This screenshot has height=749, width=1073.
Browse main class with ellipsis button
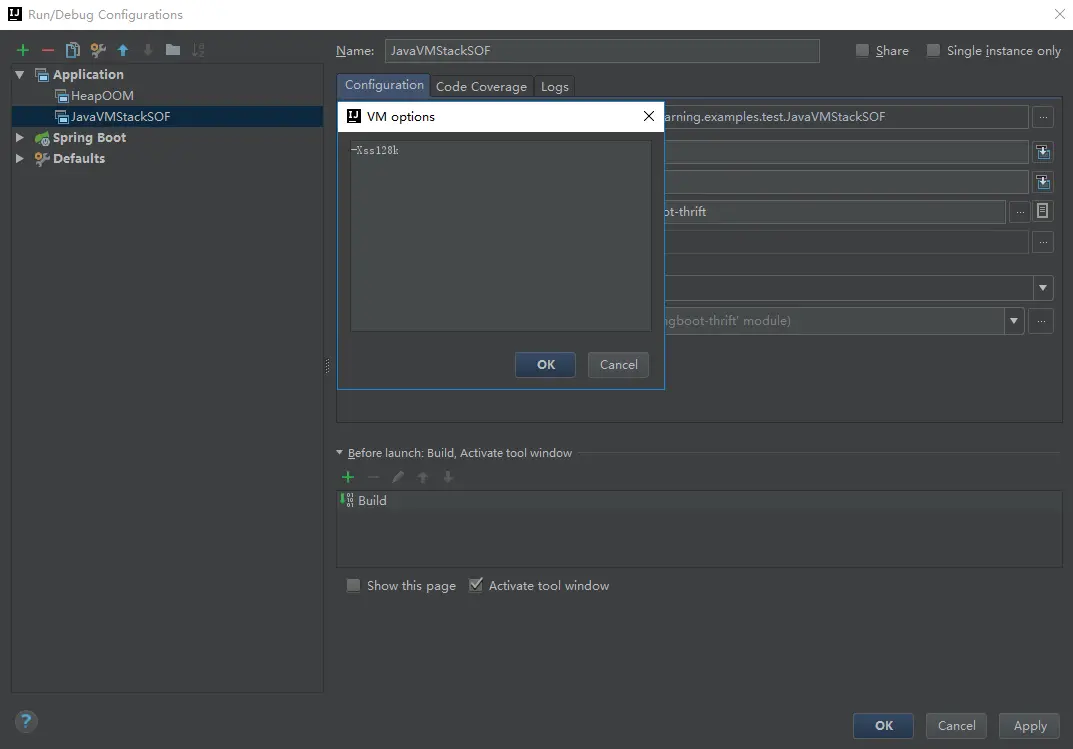pyautogui.click(x=1043, y=117)
